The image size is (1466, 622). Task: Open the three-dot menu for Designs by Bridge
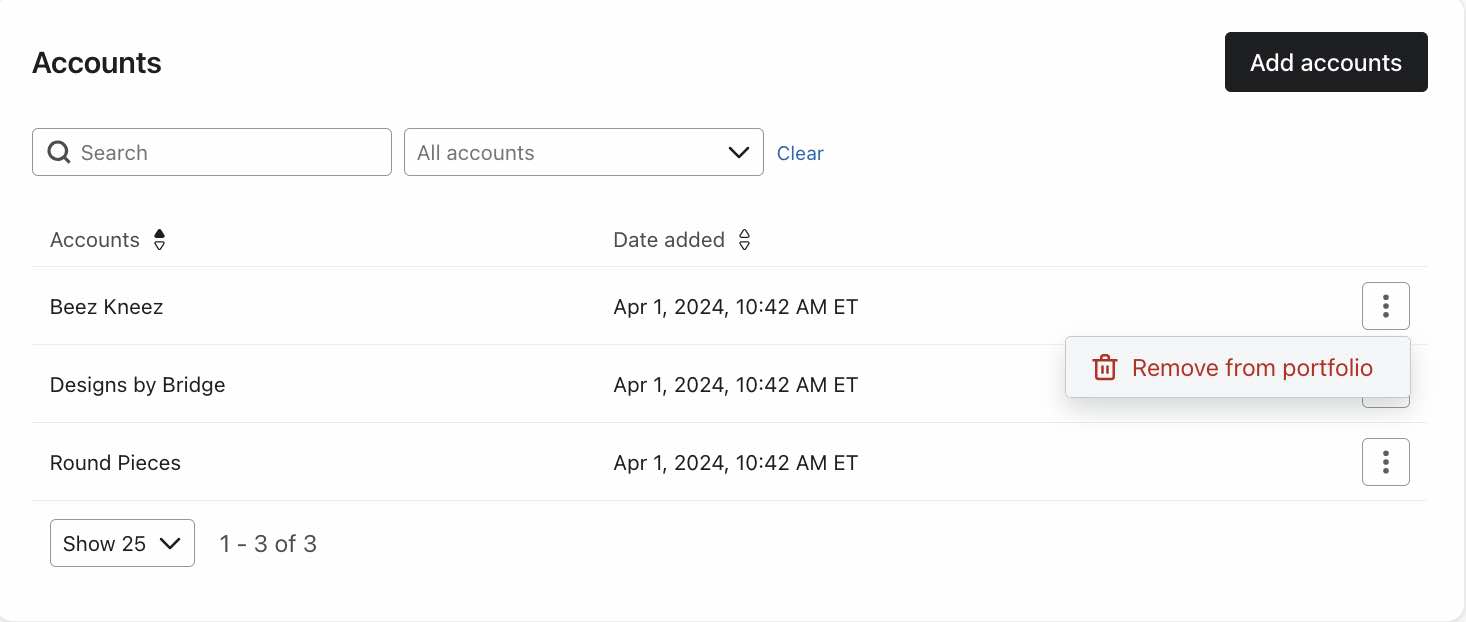click(1386, 390)
